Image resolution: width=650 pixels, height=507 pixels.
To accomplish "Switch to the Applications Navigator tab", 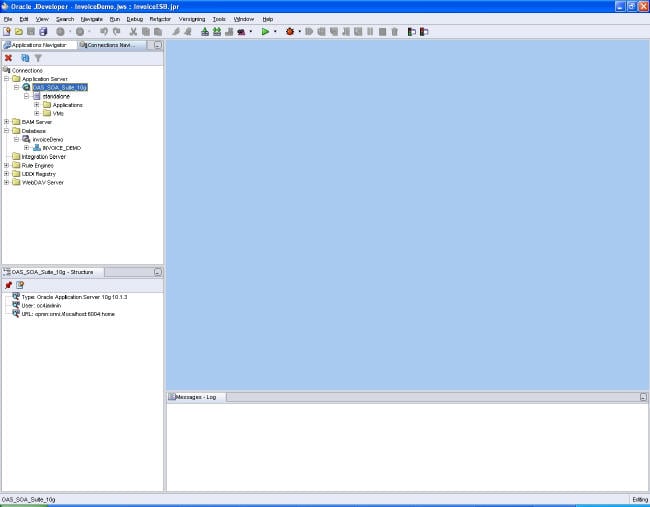I will tap(39, 45).
